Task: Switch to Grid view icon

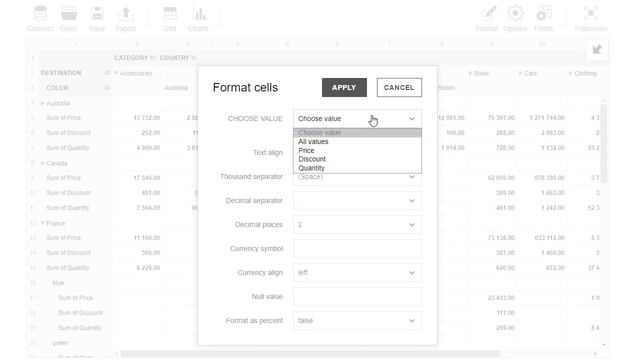Action: [170, 18]
